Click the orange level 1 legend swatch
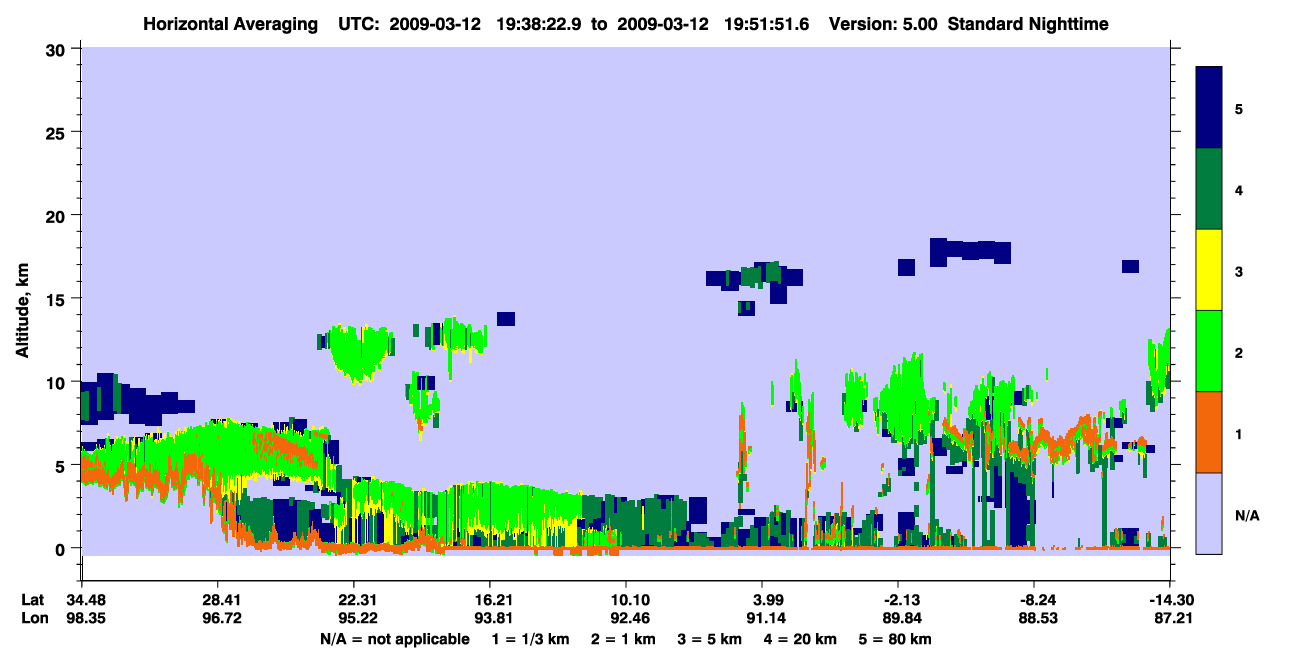The image size is (1300, 667). pos(1209,432)
